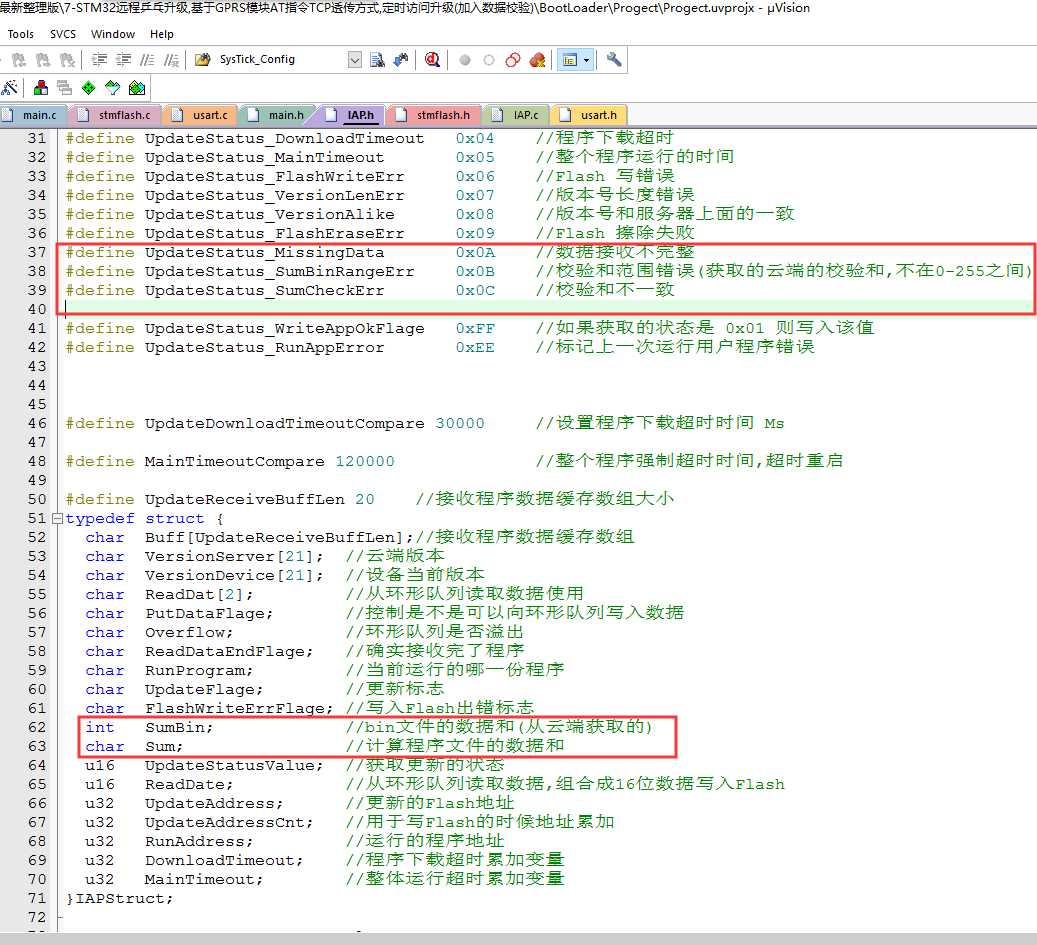
Task: Switch to the usart.h tab
Action: 590,115
